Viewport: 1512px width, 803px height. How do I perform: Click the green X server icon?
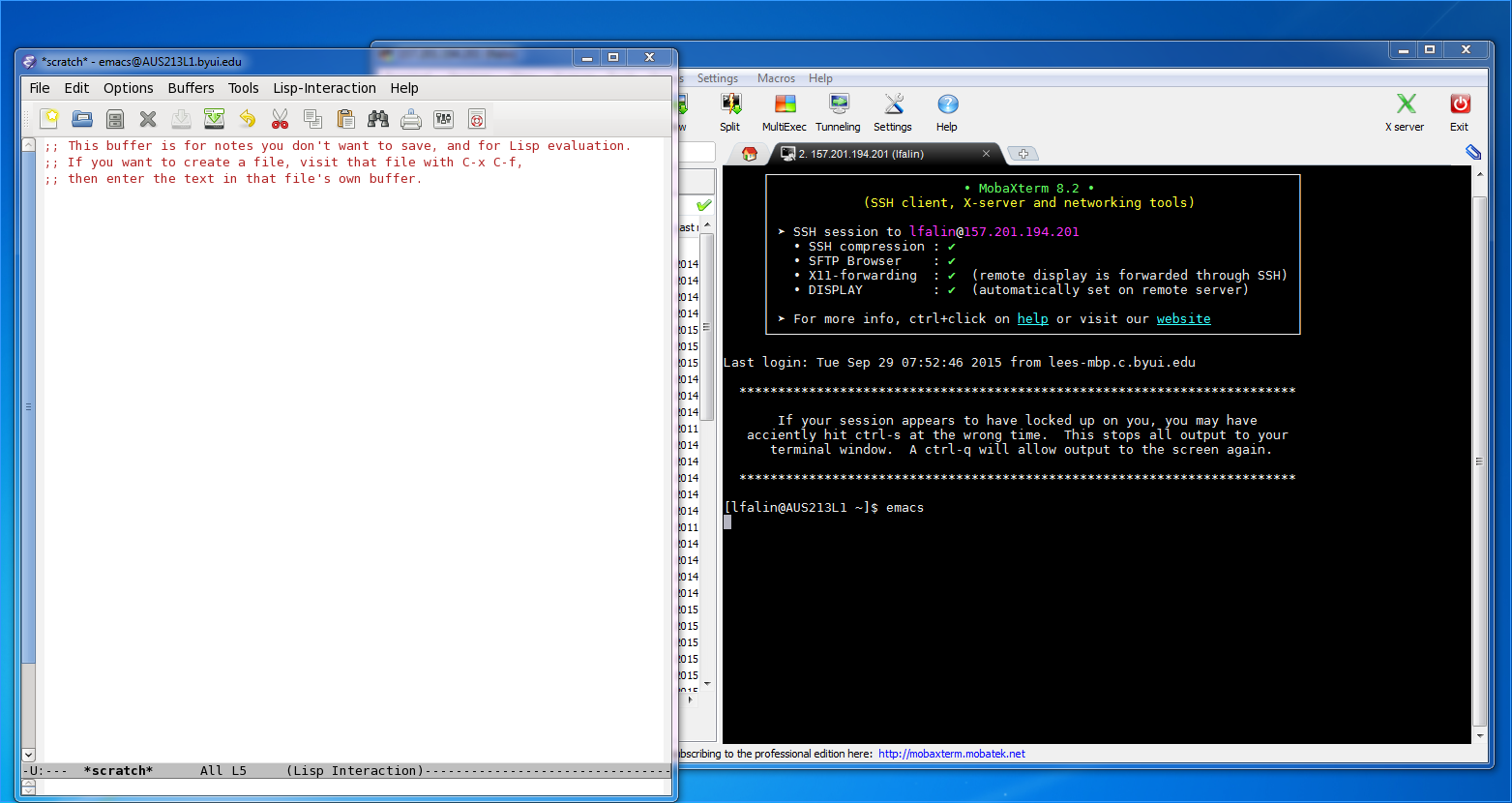1405,112
